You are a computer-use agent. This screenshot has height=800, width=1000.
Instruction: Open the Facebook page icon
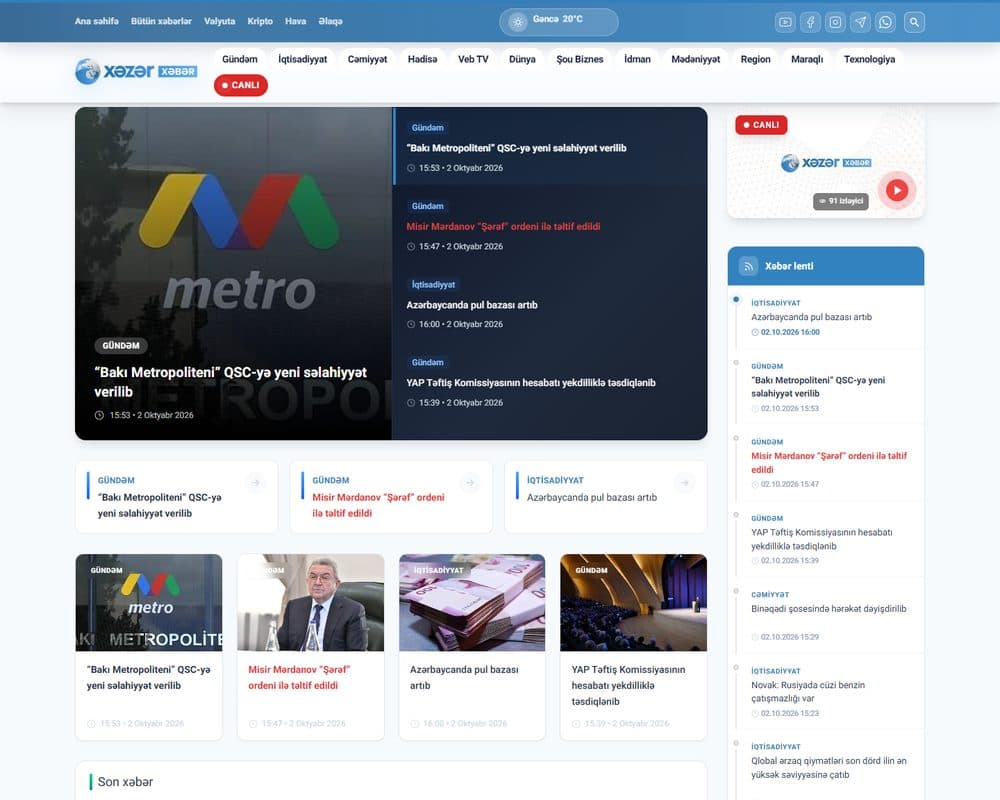810,22
